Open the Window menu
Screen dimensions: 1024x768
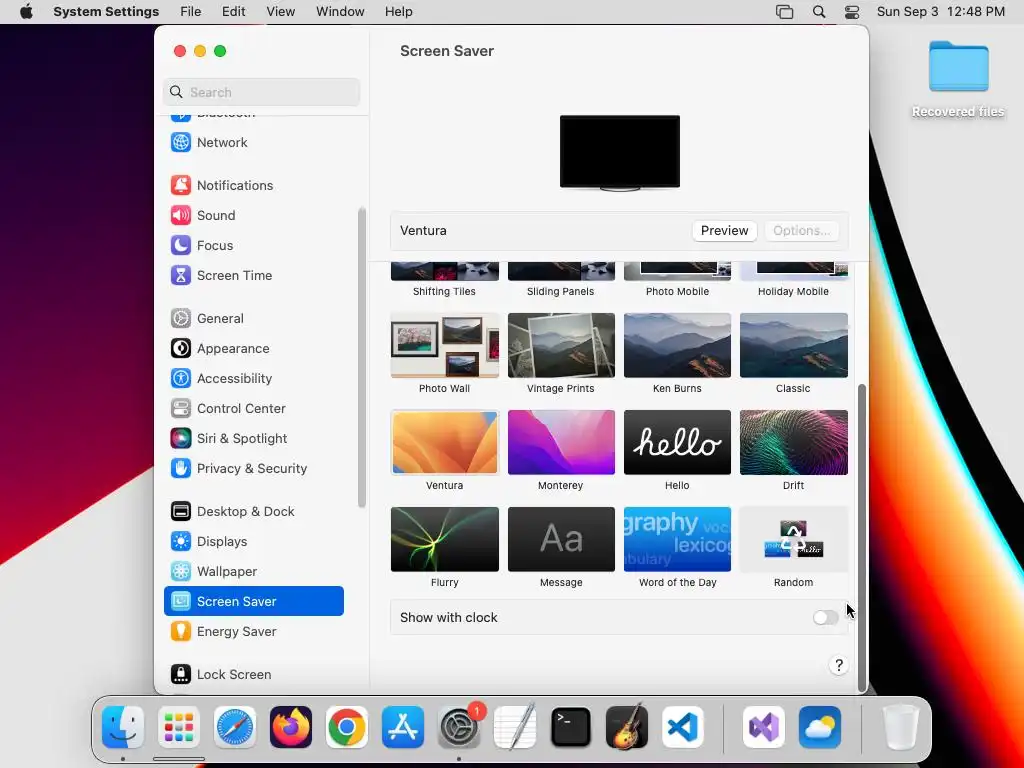(x=340, y=12)
